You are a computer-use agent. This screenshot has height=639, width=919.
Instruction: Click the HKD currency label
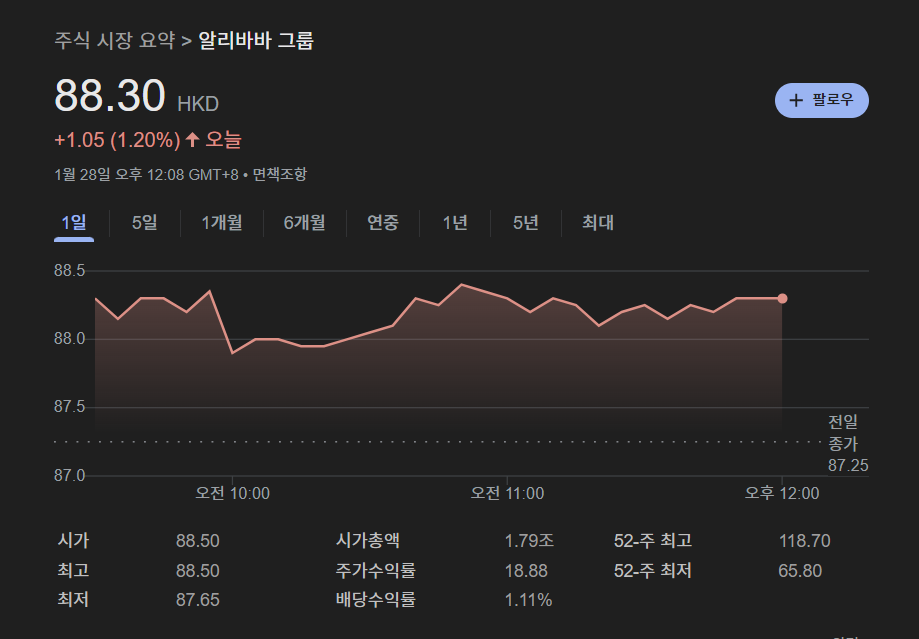pyautogui.click(x=198, y=104)
